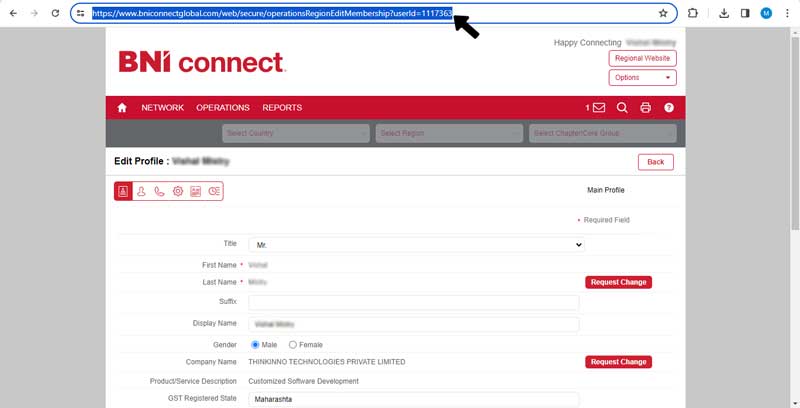This screenshot has height=408, width=800.
Task: Expand the Options dropdown button
Action: coord(642,78)
